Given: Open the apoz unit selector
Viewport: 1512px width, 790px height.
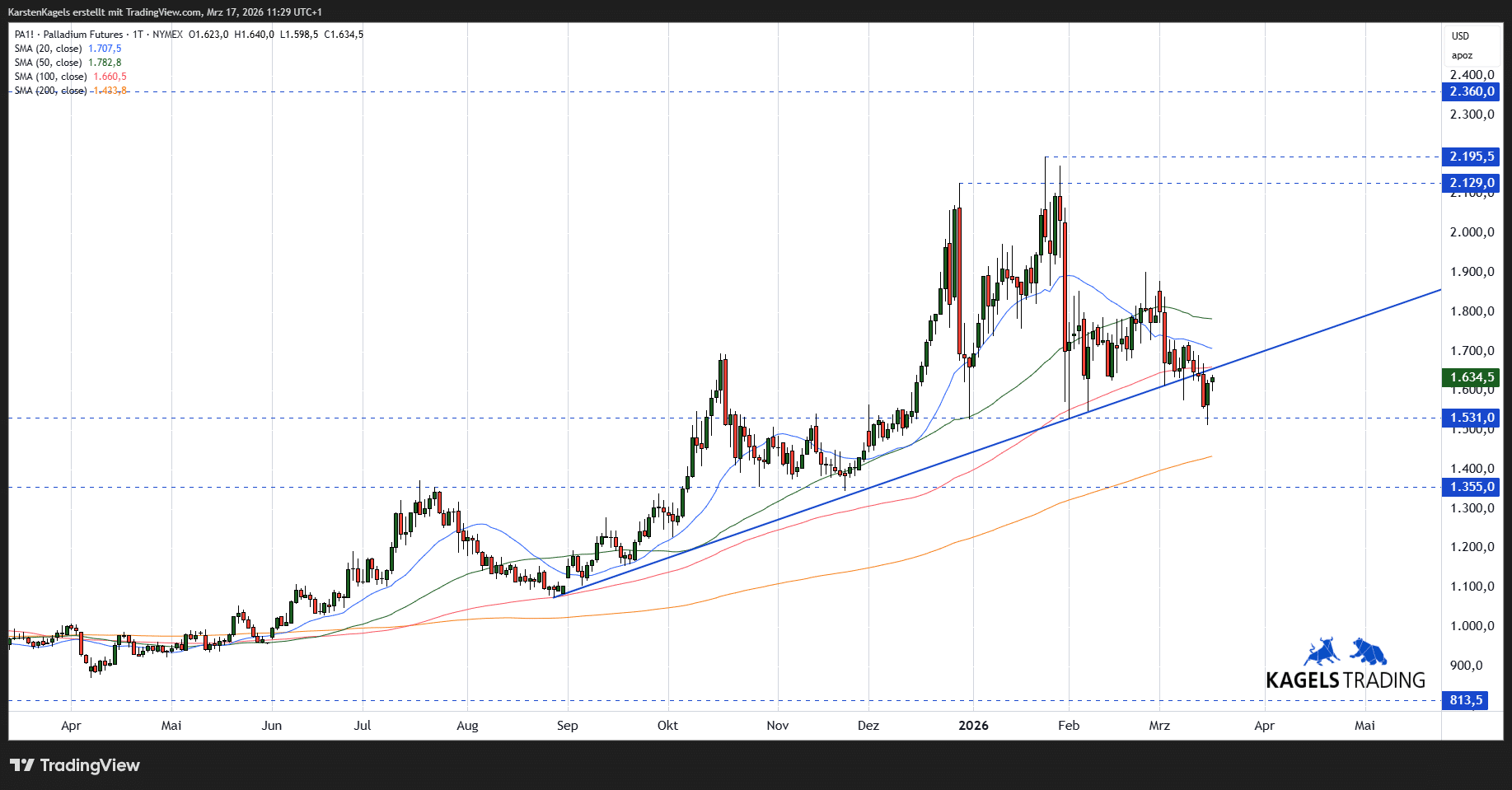Looking at the screenshot, I should point(1462,56).
